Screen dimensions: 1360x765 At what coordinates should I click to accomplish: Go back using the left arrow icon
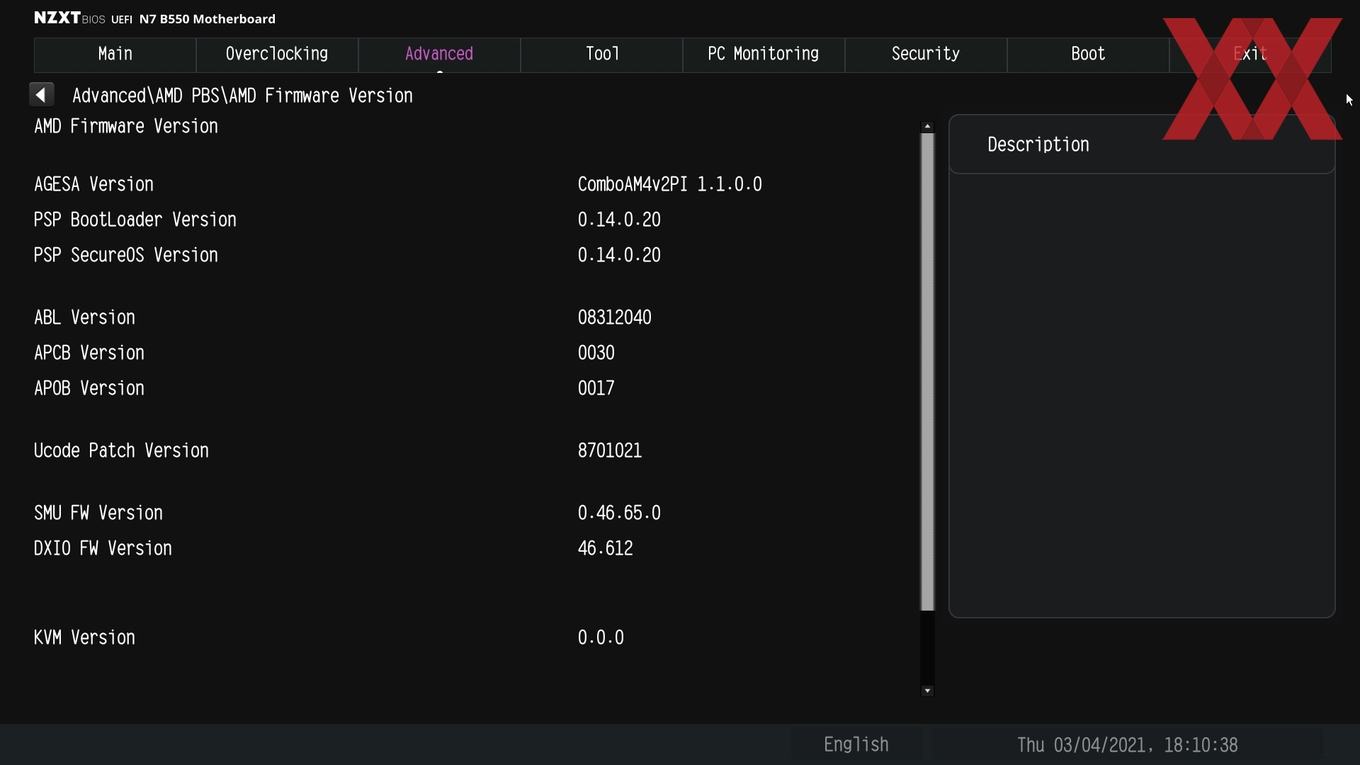(x=41, y=94)
